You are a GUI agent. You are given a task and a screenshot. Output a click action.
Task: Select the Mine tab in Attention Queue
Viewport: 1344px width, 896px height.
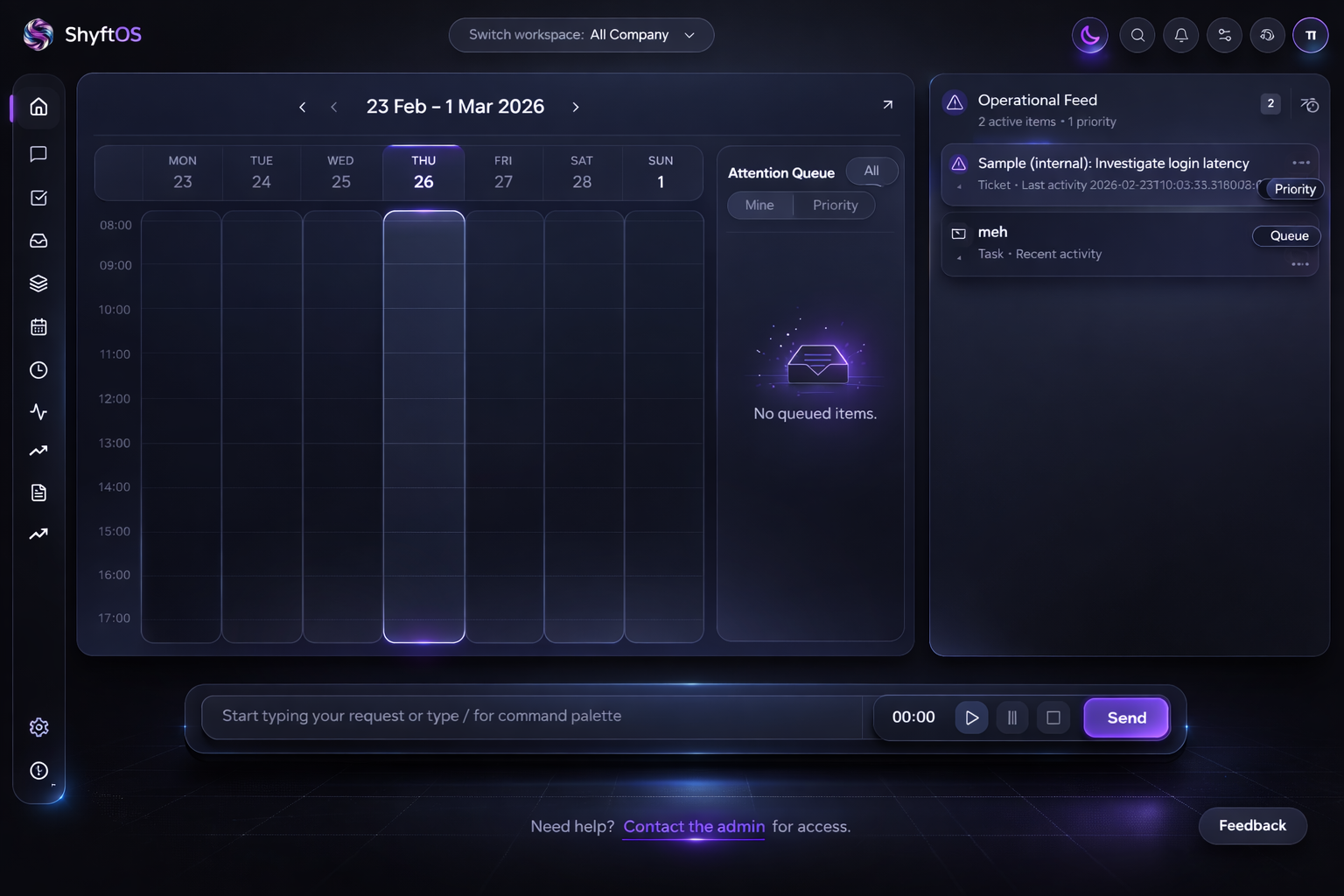tap(759, 205)
